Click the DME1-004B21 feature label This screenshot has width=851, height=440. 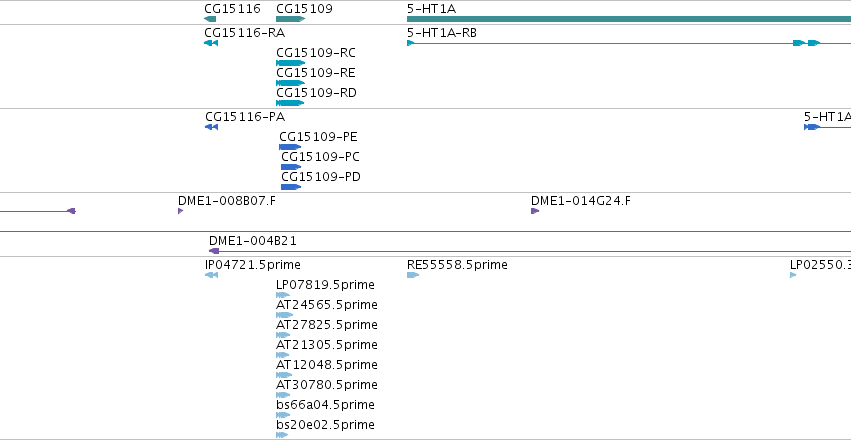pyautogui.click(x=253, y=241)
